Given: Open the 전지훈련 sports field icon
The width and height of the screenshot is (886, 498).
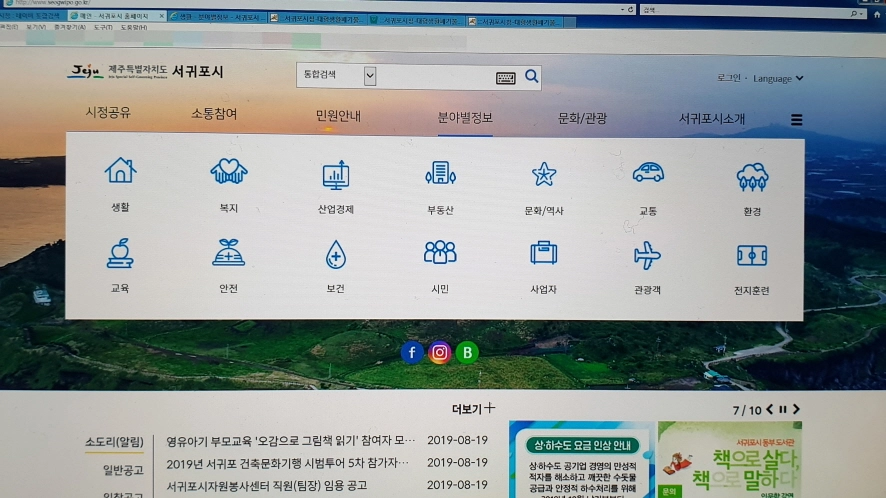Looking at the screenshot, I should click(x=752, y=256).
